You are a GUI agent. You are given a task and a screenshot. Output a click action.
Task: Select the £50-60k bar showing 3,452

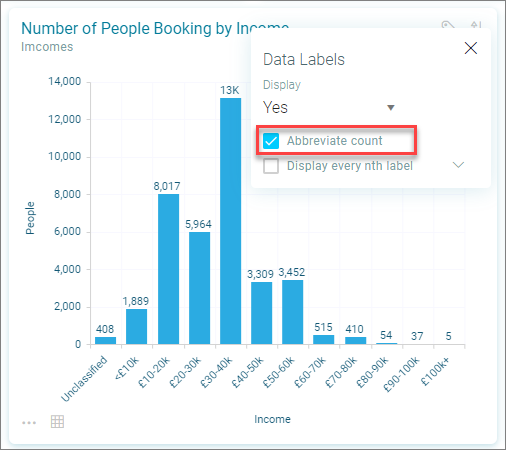pyautogui.click(x=292, y=312)
